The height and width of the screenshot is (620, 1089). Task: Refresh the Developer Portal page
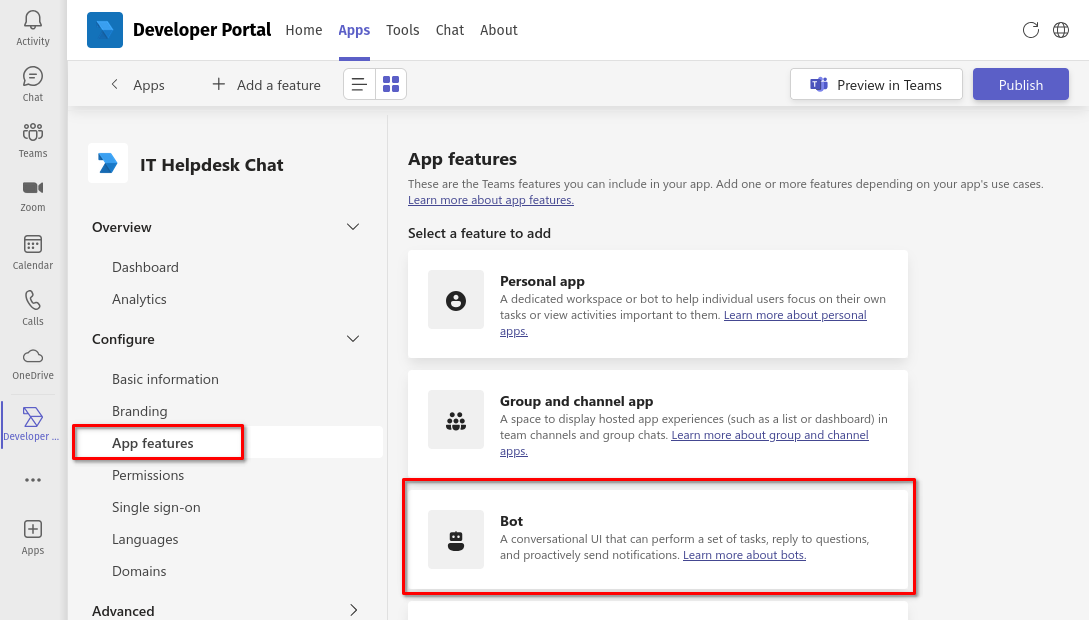(1031, 30)
